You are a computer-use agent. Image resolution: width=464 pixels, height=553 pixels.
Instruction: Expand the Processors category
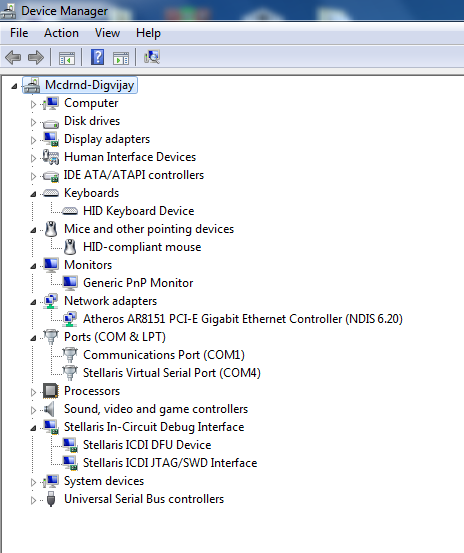33,392
